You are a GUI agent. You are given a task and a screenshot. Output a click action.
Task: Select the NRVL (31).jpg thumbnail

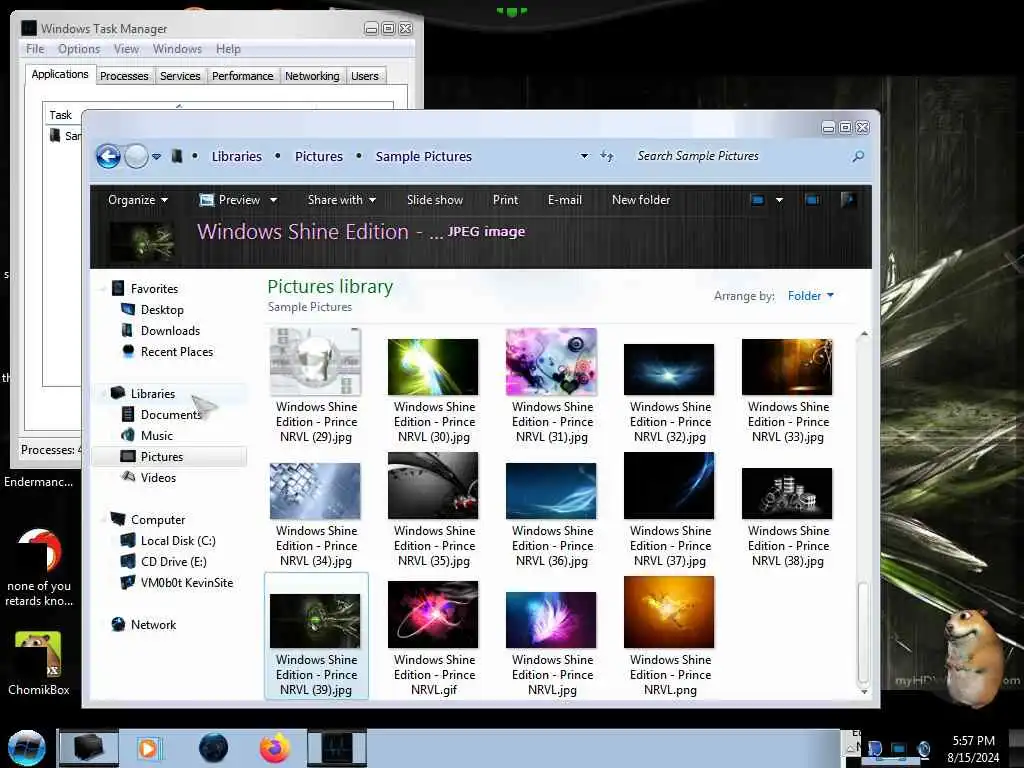[x=551, y=361]
